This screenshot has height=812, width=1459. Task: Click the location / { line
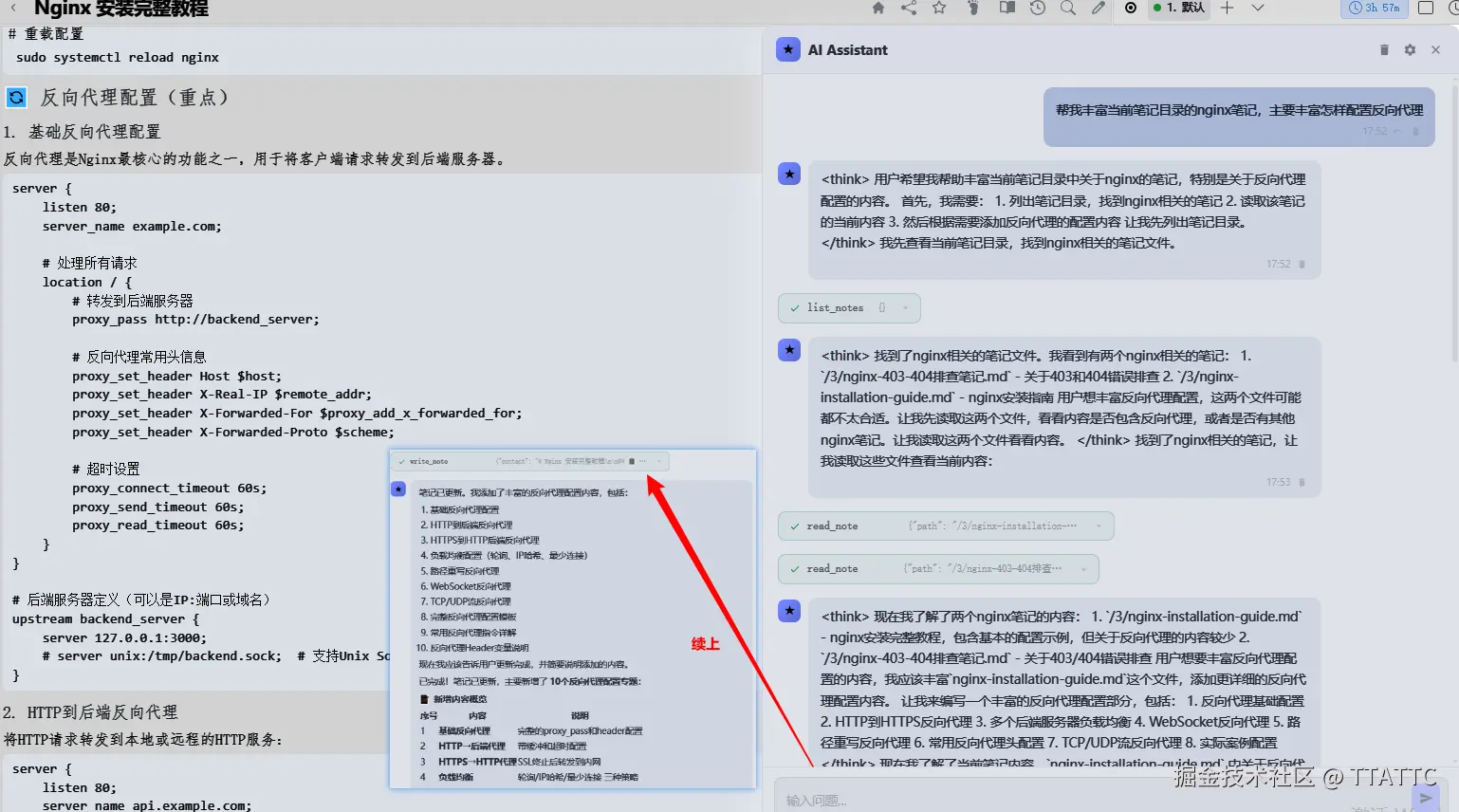[x=87, y=283]
